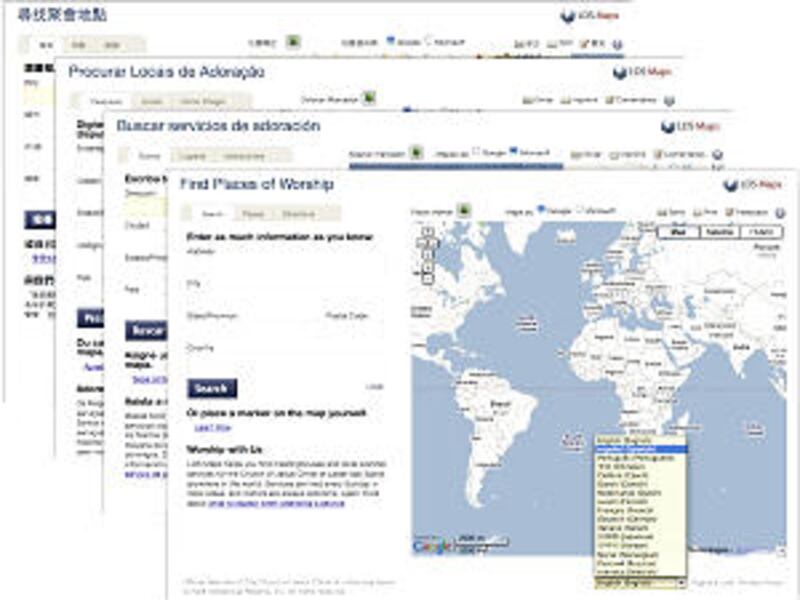Viewport: 800px width, 600px height.
Task: Click LDS Maps logo in Portuguese window
Action: pos(642,72)
